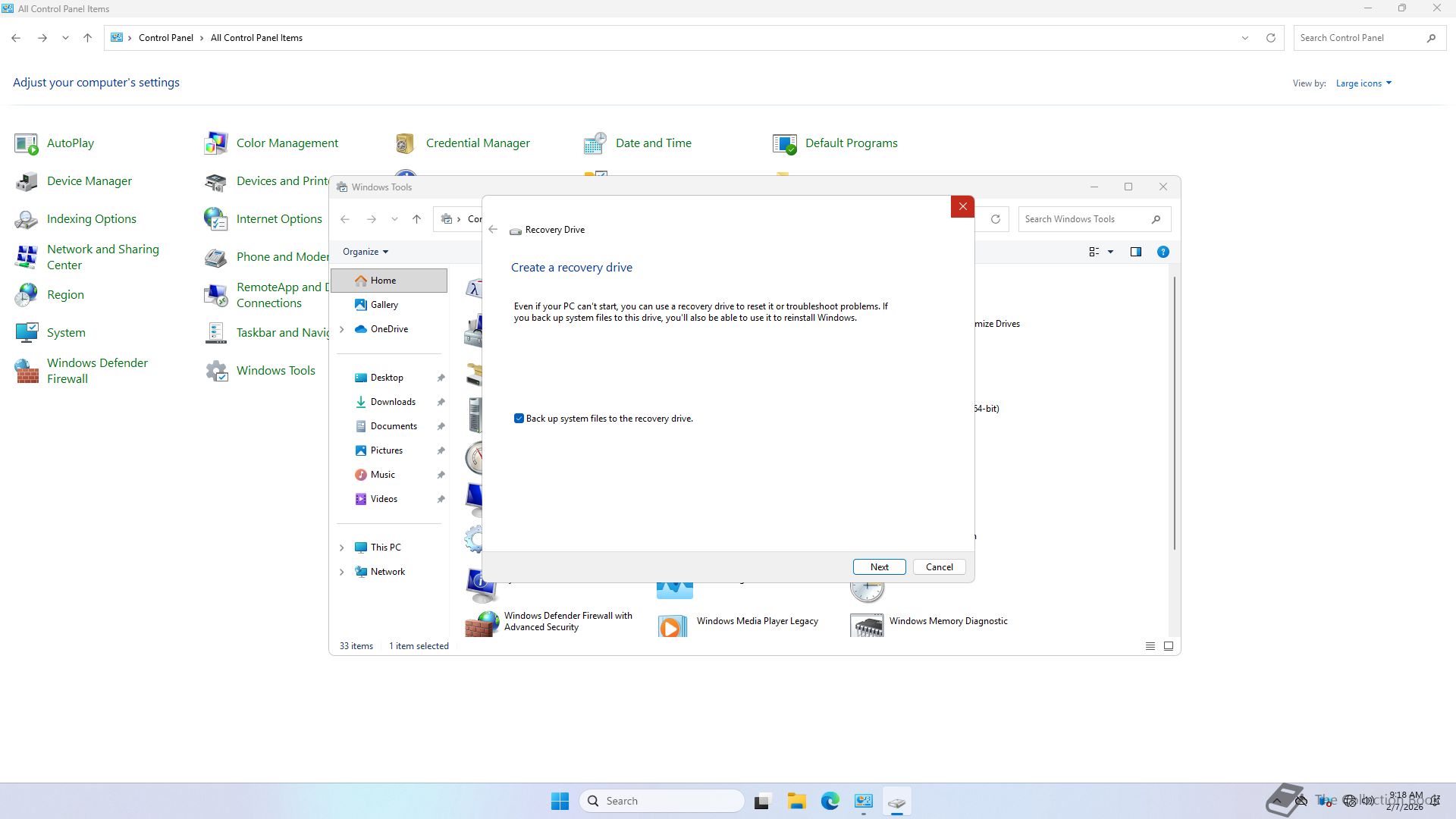Open the Organize dropdown menu
This screenshot has height=819, width=1456.
click(x=365, y=252)
